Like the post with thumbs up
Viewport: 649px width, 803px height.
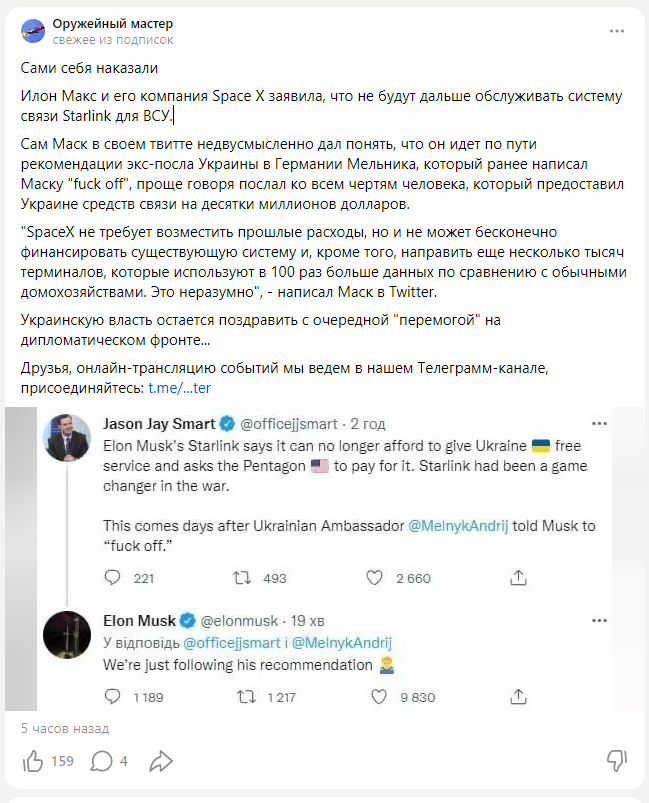click(x=33, y=761)
